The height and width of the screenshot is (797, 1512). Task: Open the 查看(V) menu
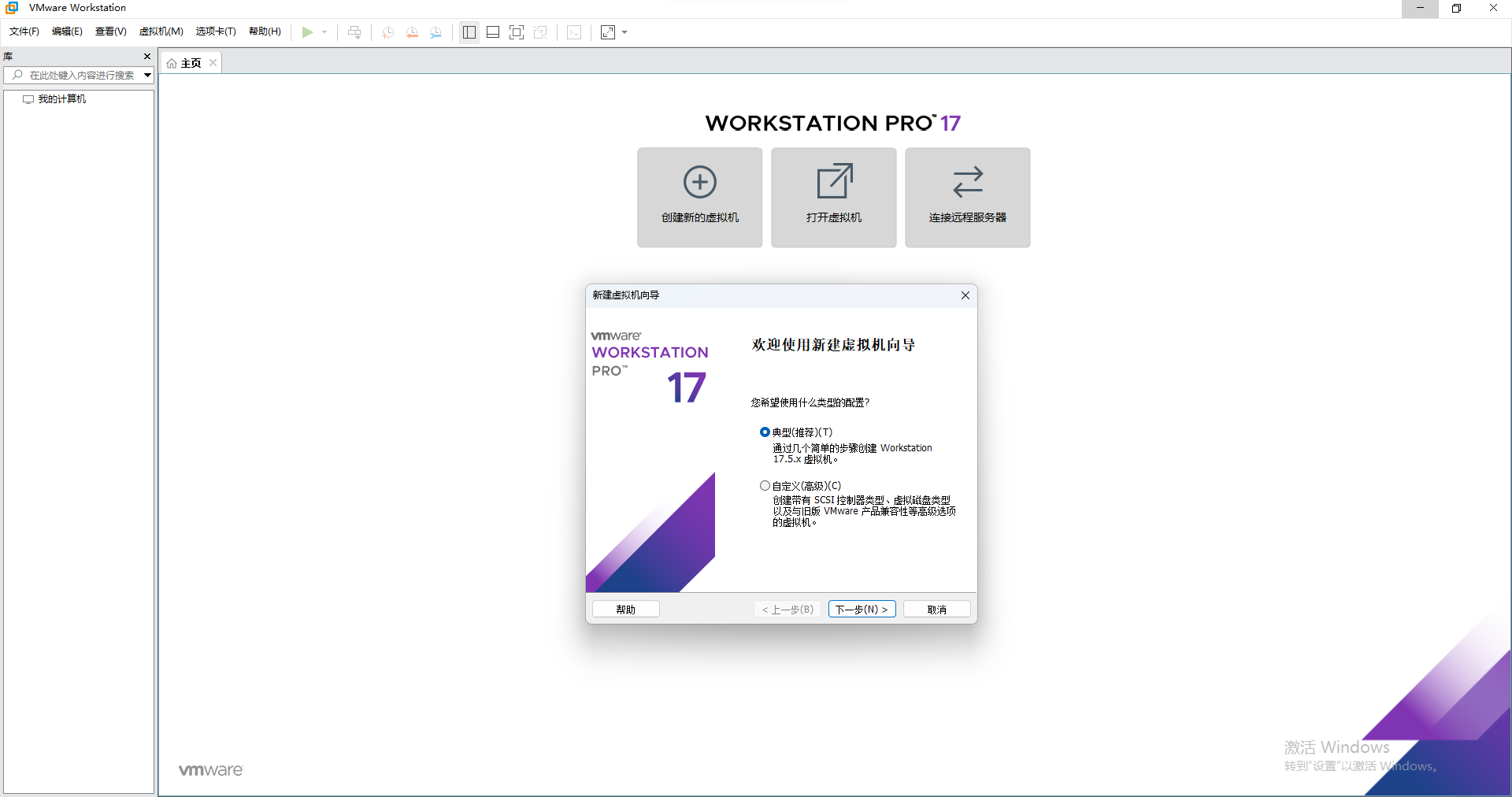tap(111, 32)
